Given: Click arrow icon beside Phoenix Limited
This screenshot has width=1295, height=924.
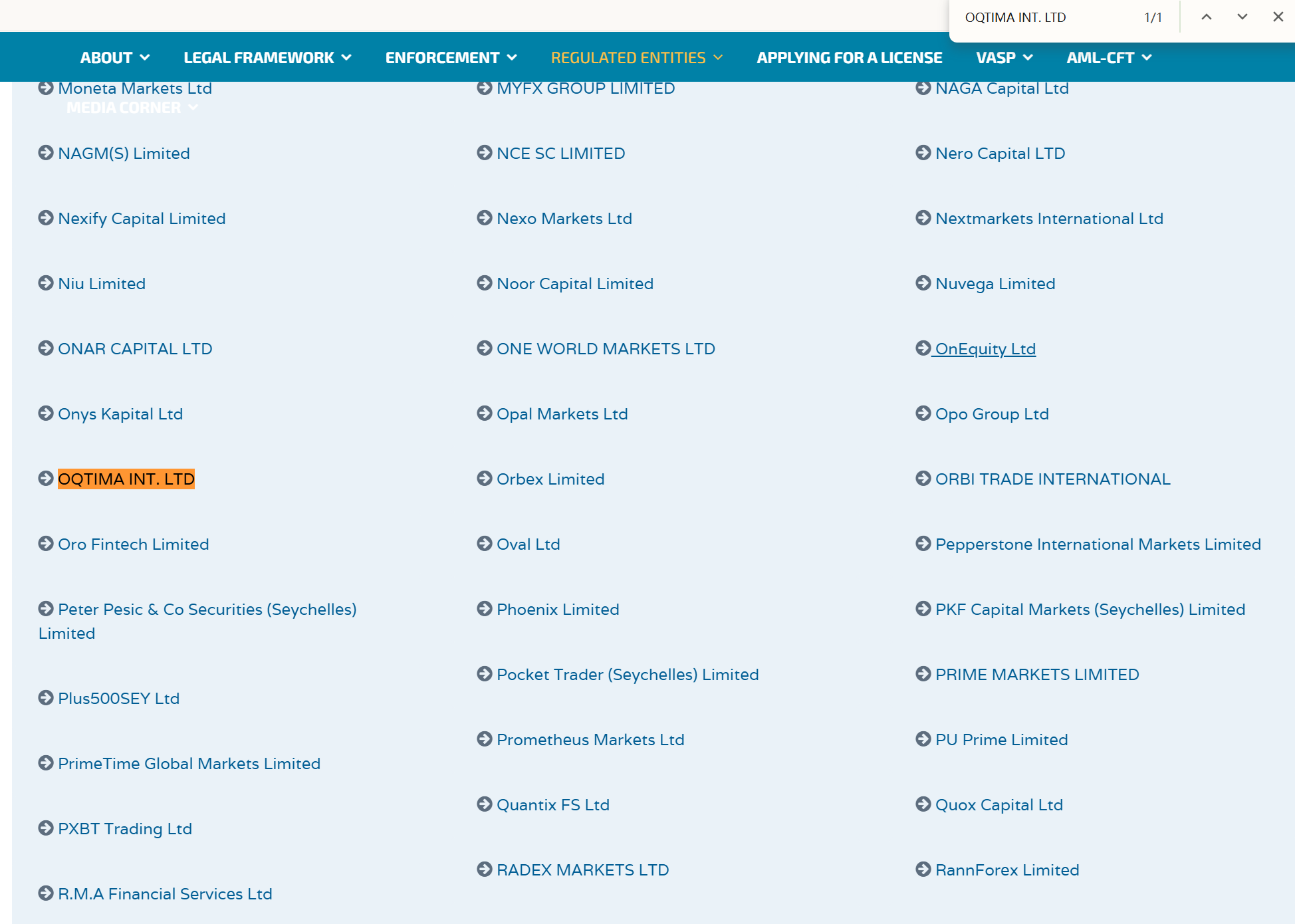Looking at the screenshot, I should point(485,609).
